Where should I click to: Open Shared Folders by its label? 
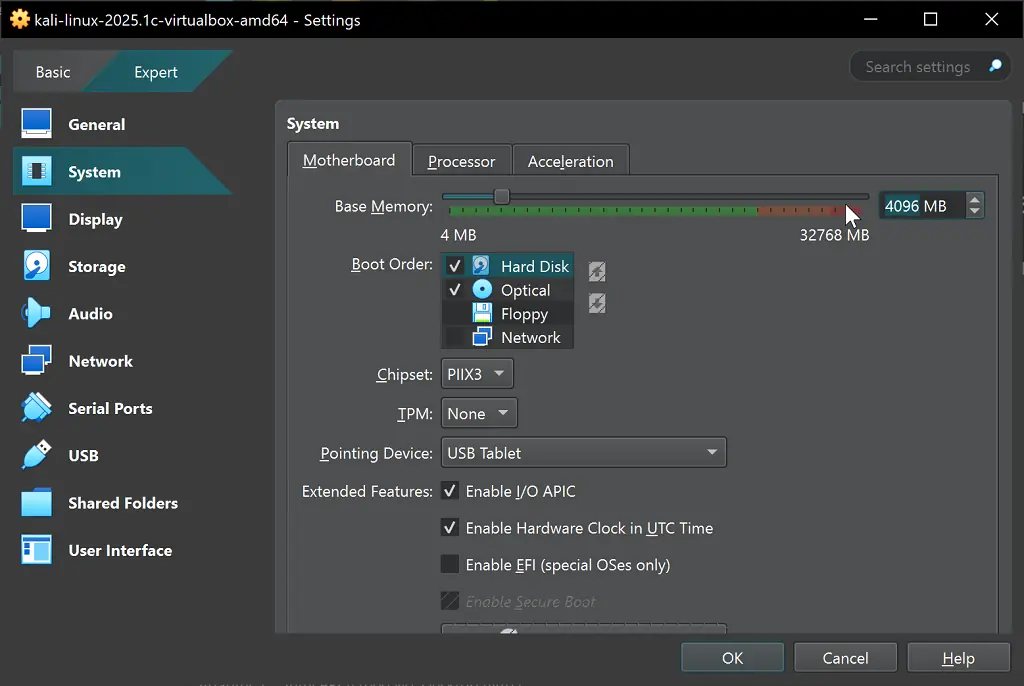click(x=123, y=503)
